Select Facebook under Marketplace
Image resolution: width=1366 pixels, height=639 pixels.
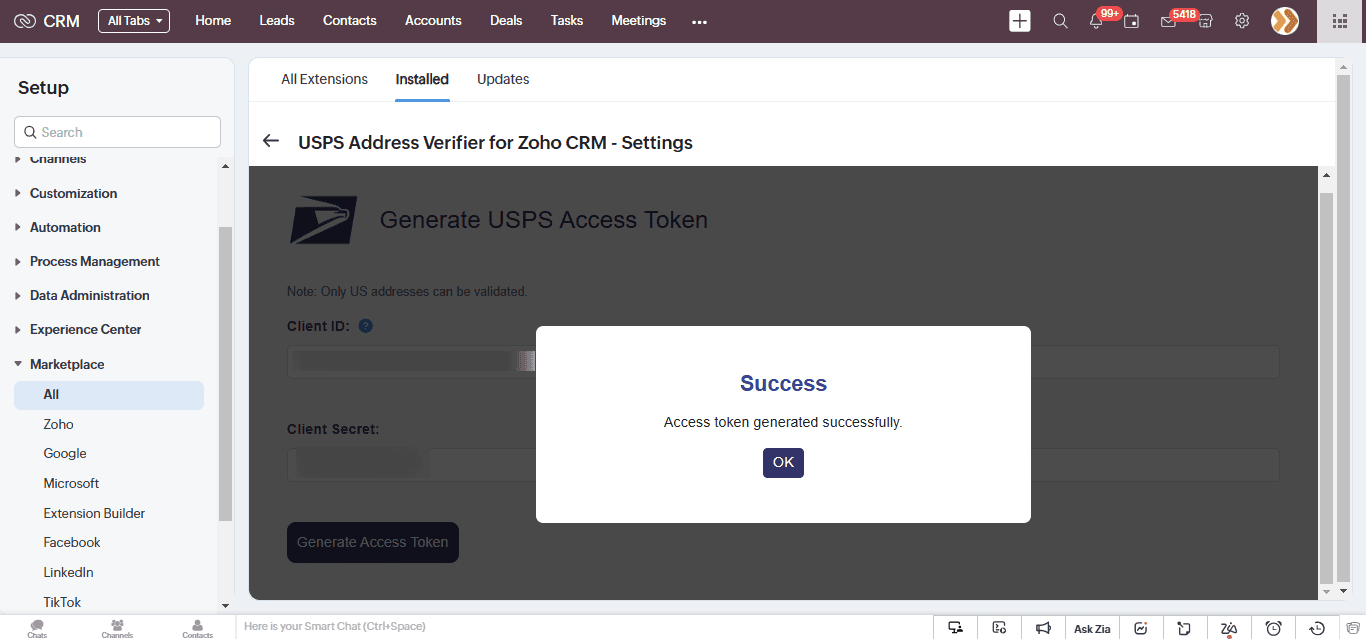pos(72,542)
